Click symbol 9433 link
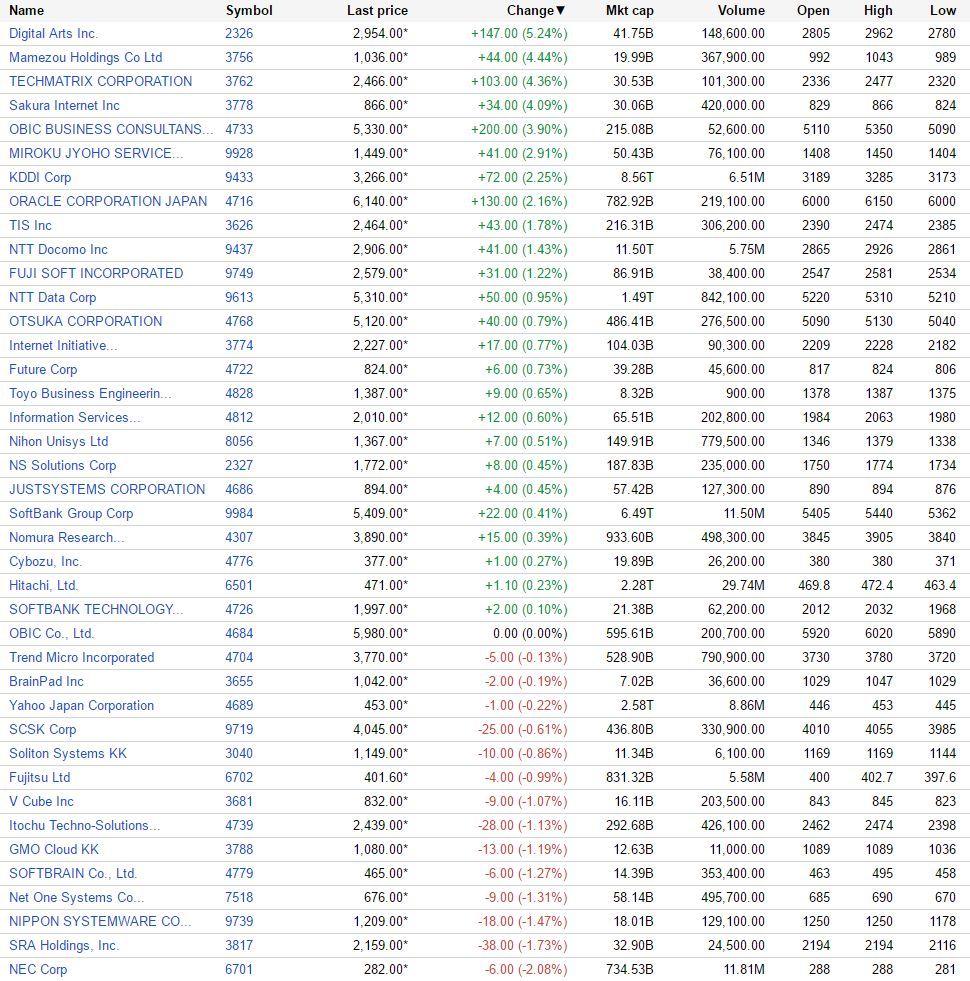The image size is (970, 981). (239, 177)
